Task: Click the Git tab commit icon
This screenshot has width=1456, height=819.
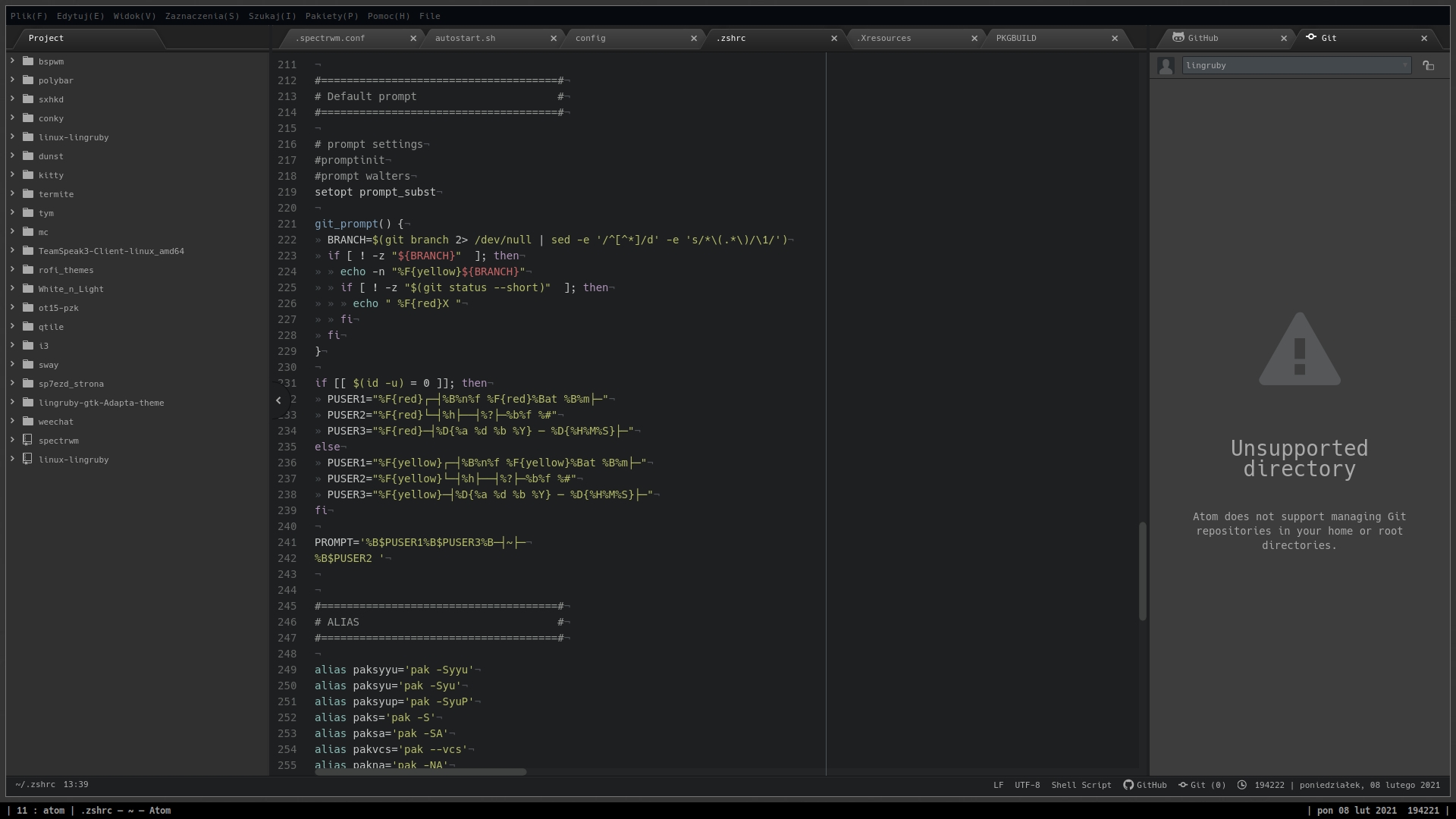Action: 1311,37
